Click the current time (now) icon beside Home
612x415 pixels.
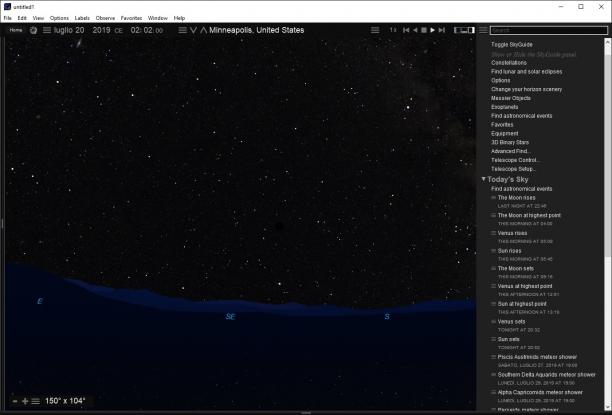pyautogui.click(x=34, y=30)
